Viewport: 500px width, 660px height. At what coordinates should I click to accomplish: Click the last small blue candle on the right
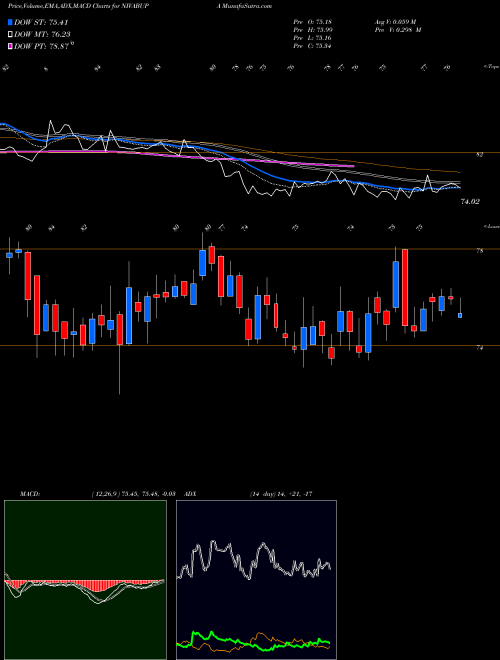click(460, 315)
